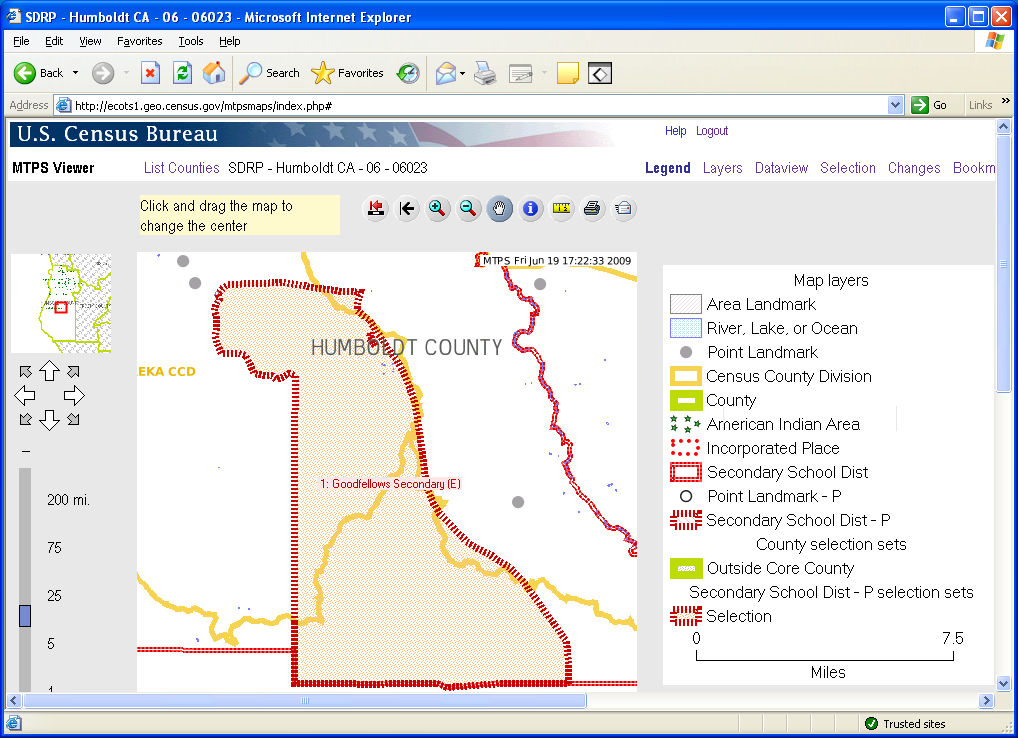Click the print map tool icon
Viewport: 1018px width, 738px height.
[x=592, y=208]
